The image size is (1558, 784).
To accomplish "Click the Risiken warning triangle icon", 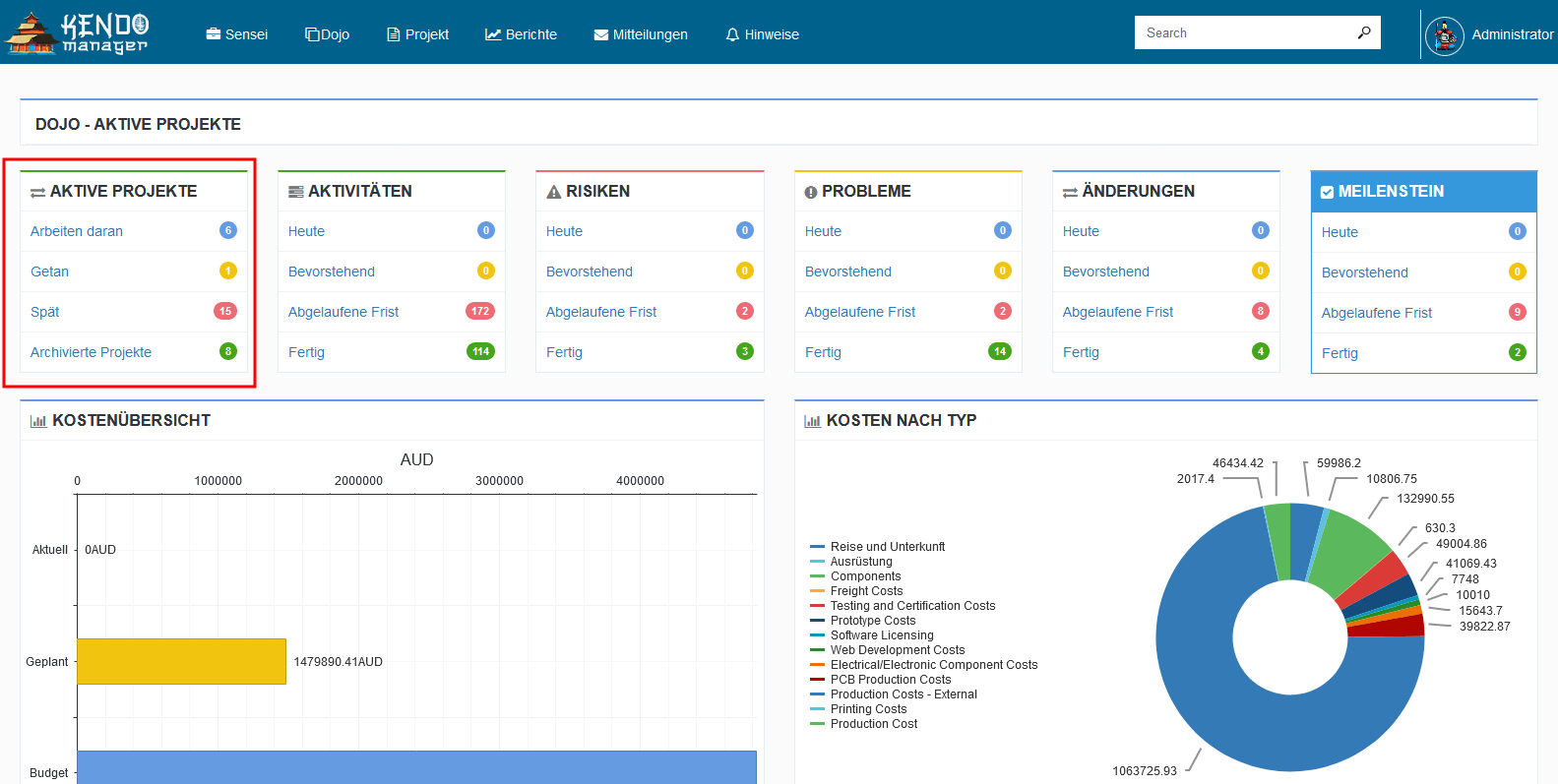I will pos(554,192).
